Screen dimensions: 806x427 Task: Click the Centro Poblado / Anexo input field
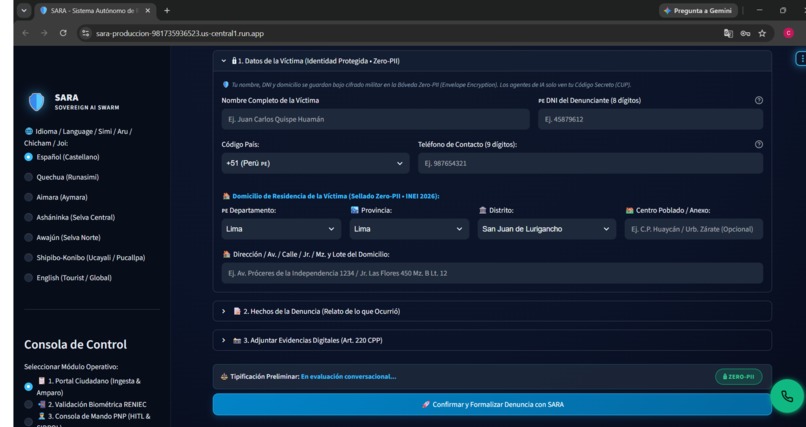693,229
